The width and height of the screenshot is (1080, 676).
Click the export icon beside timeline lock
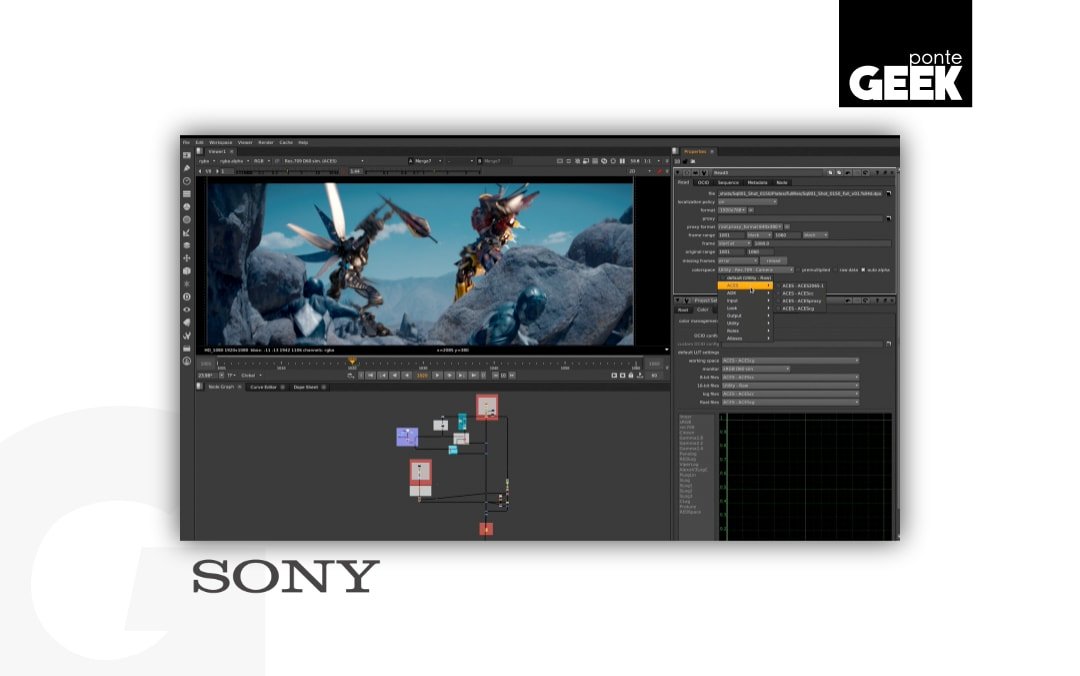(641, 376)
